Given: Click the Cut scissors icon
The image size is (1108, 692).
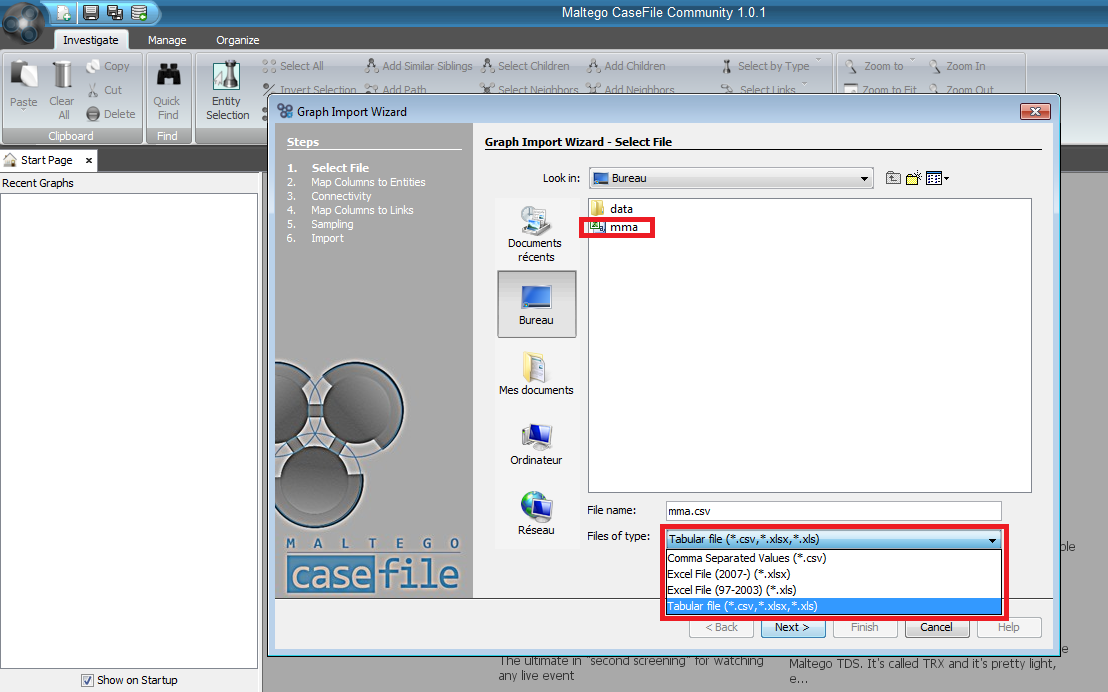Looking at the screenshot, I should coord(93,90).
